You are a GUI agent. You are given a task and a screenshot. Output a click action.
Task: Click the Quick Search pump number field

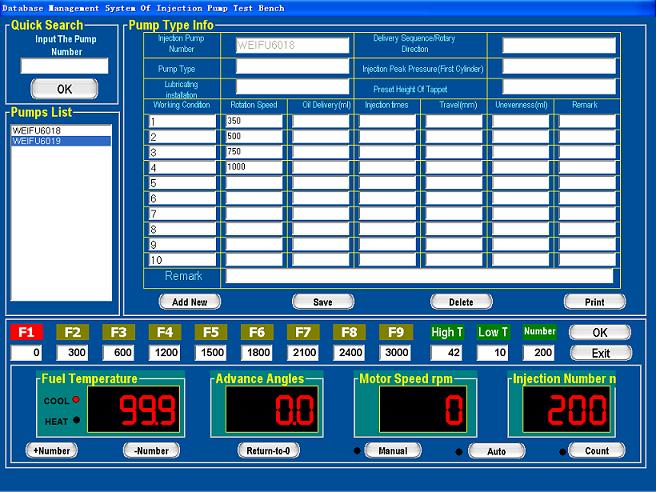click(64, 66)
